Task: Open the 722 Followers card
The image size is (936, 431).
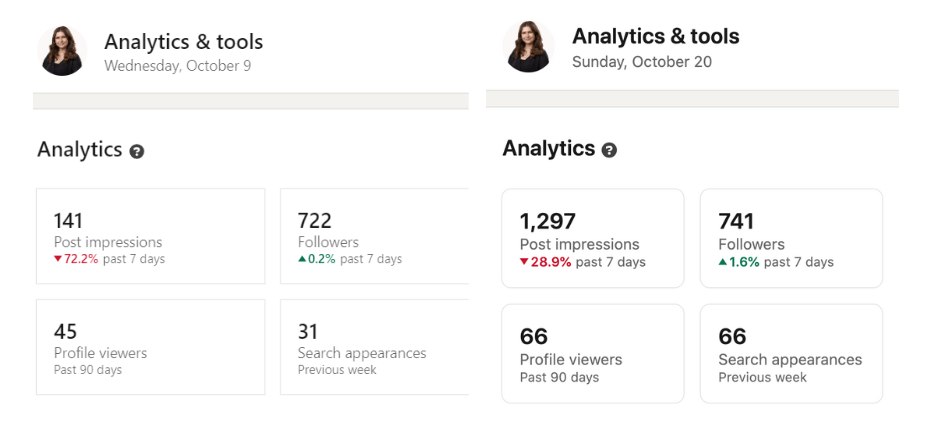Action: (x=374, y=236)
